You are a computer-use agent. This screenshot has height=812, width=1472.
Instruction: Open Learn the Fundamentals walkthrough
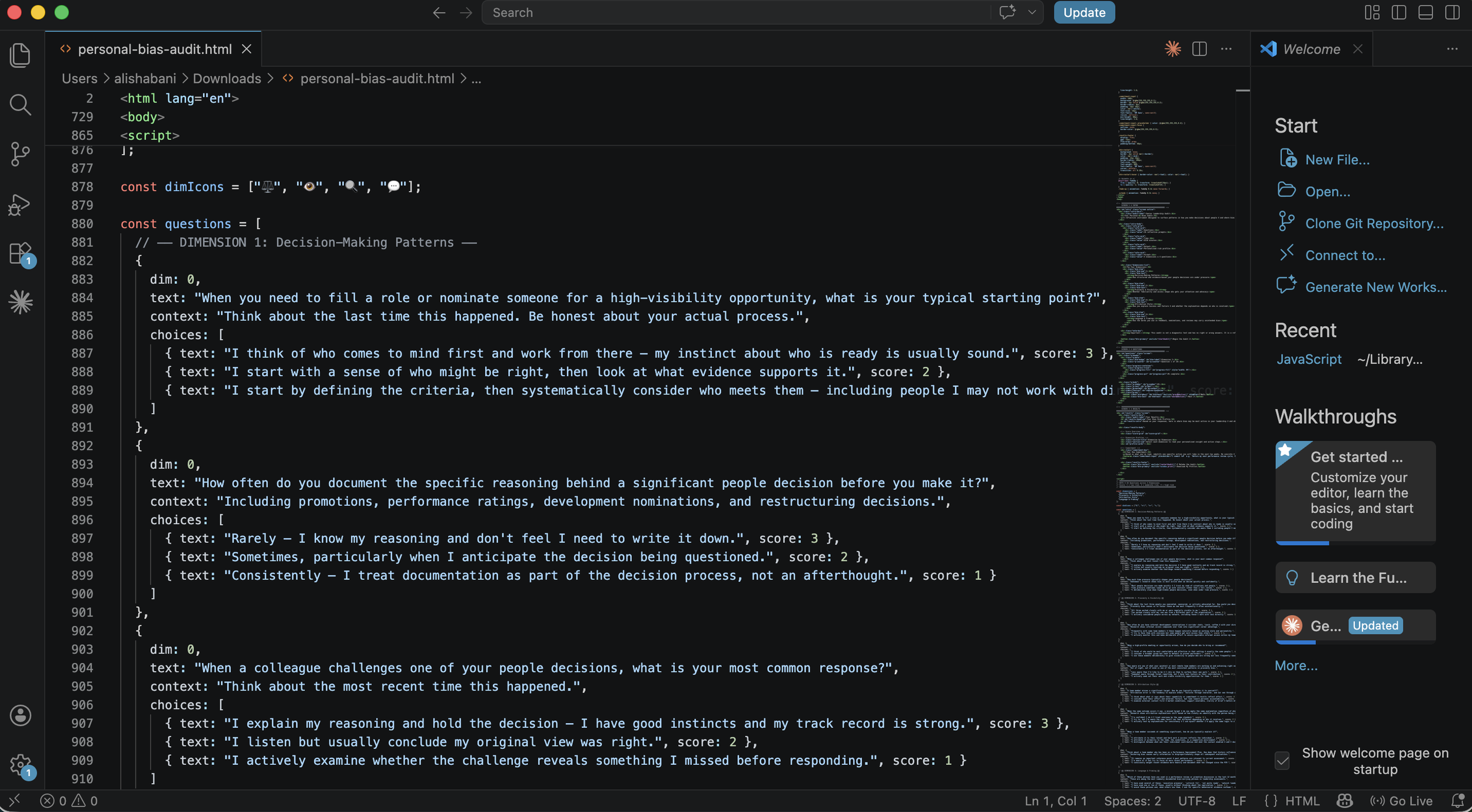[x=1355, y=578]
